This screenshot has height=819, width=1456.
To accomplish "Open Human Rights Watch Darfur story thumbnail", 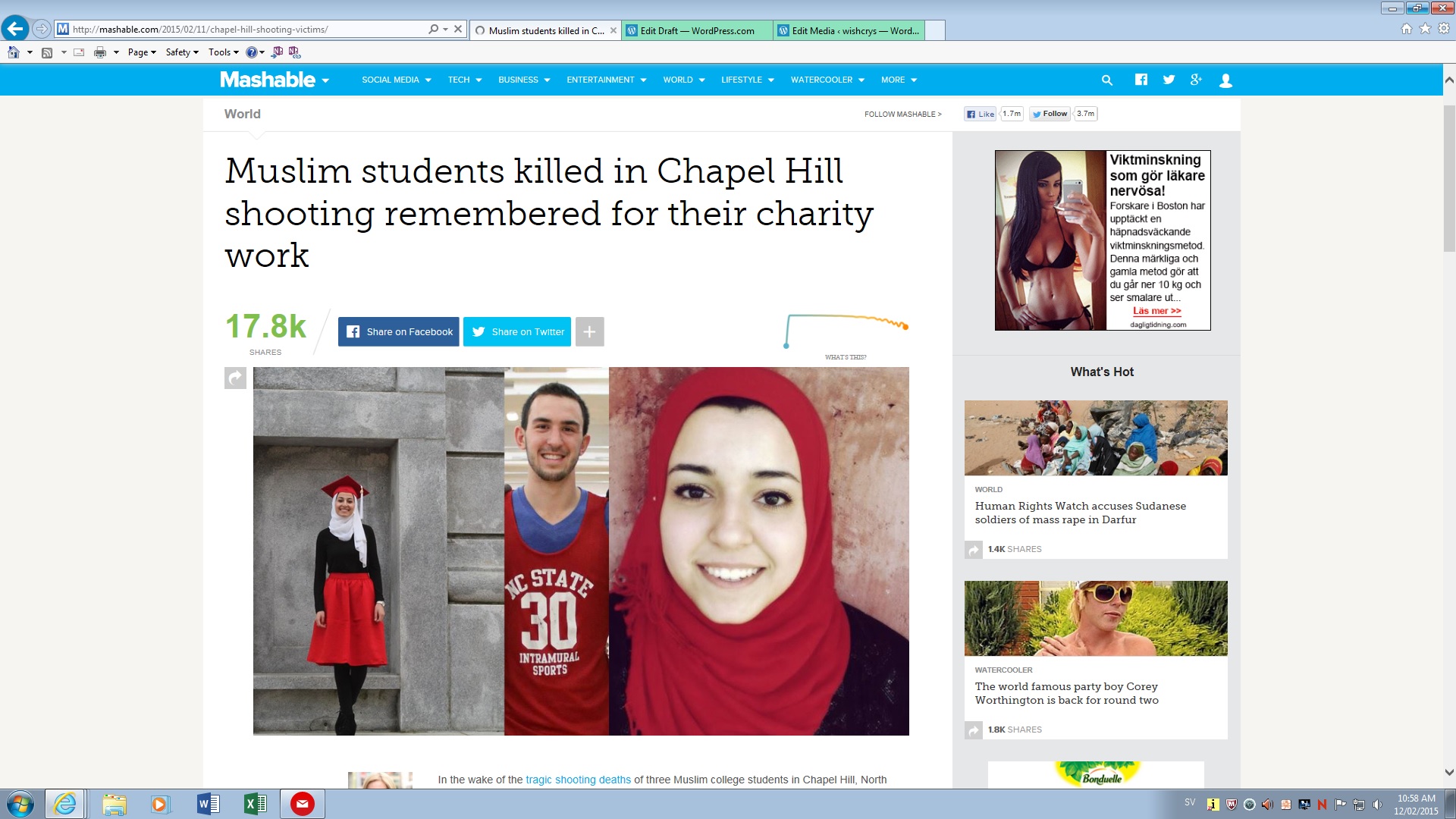I will click(x=1095, y=438).
